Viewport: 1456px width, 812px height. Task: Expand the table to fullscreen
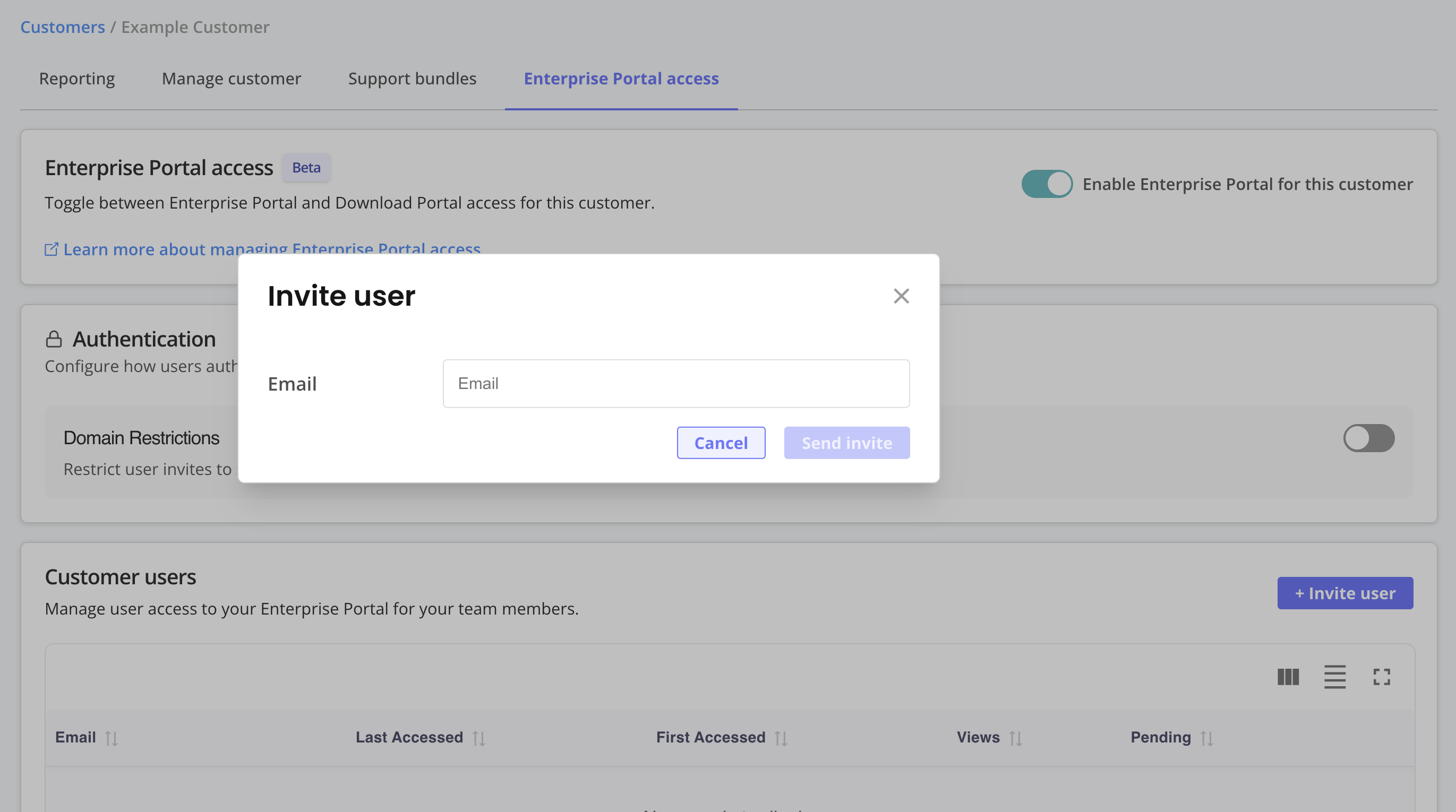1383,677
